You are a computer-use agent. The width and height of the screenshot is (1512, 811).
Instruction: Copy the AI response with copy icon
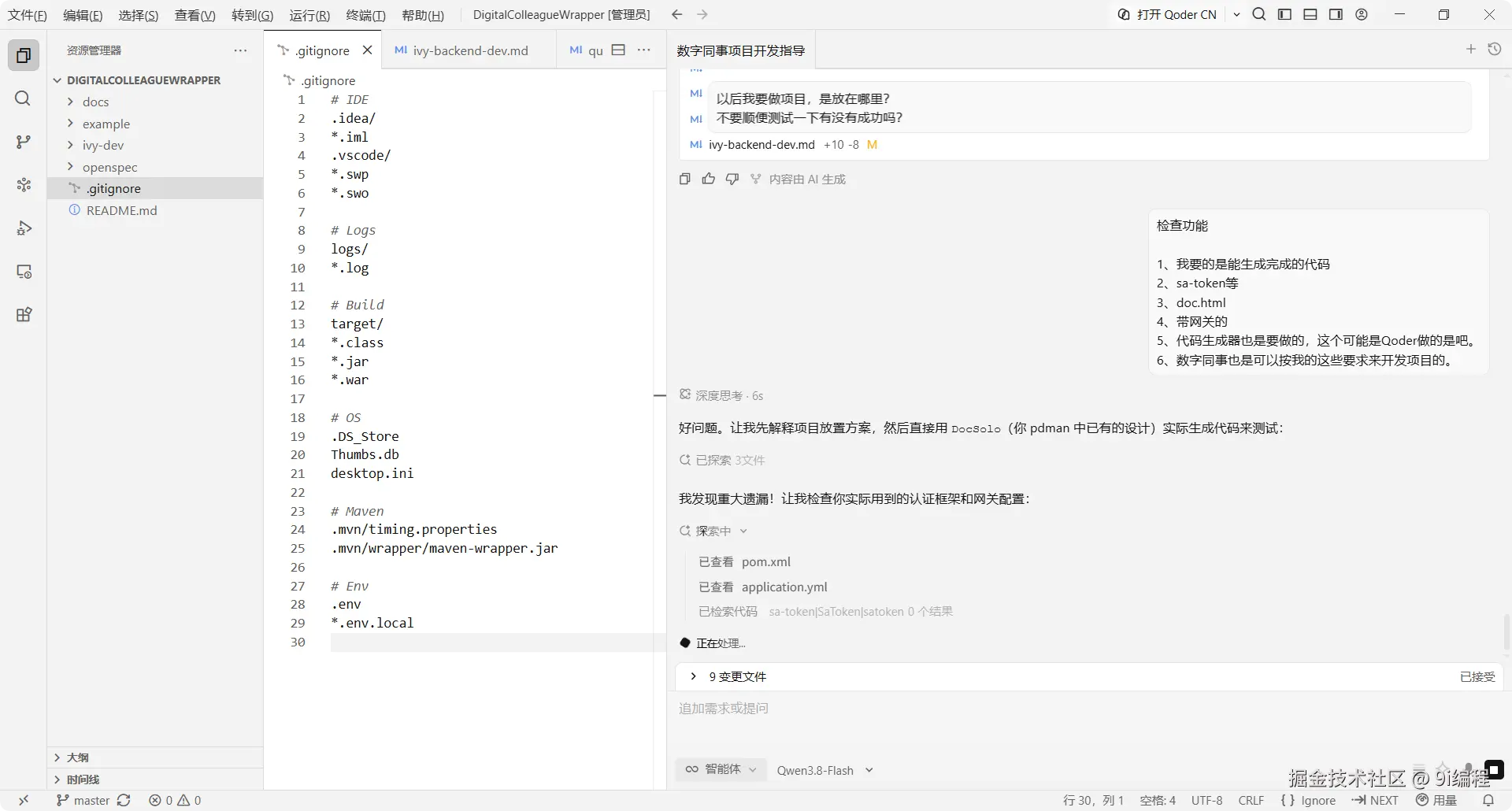tap(684, 180)
